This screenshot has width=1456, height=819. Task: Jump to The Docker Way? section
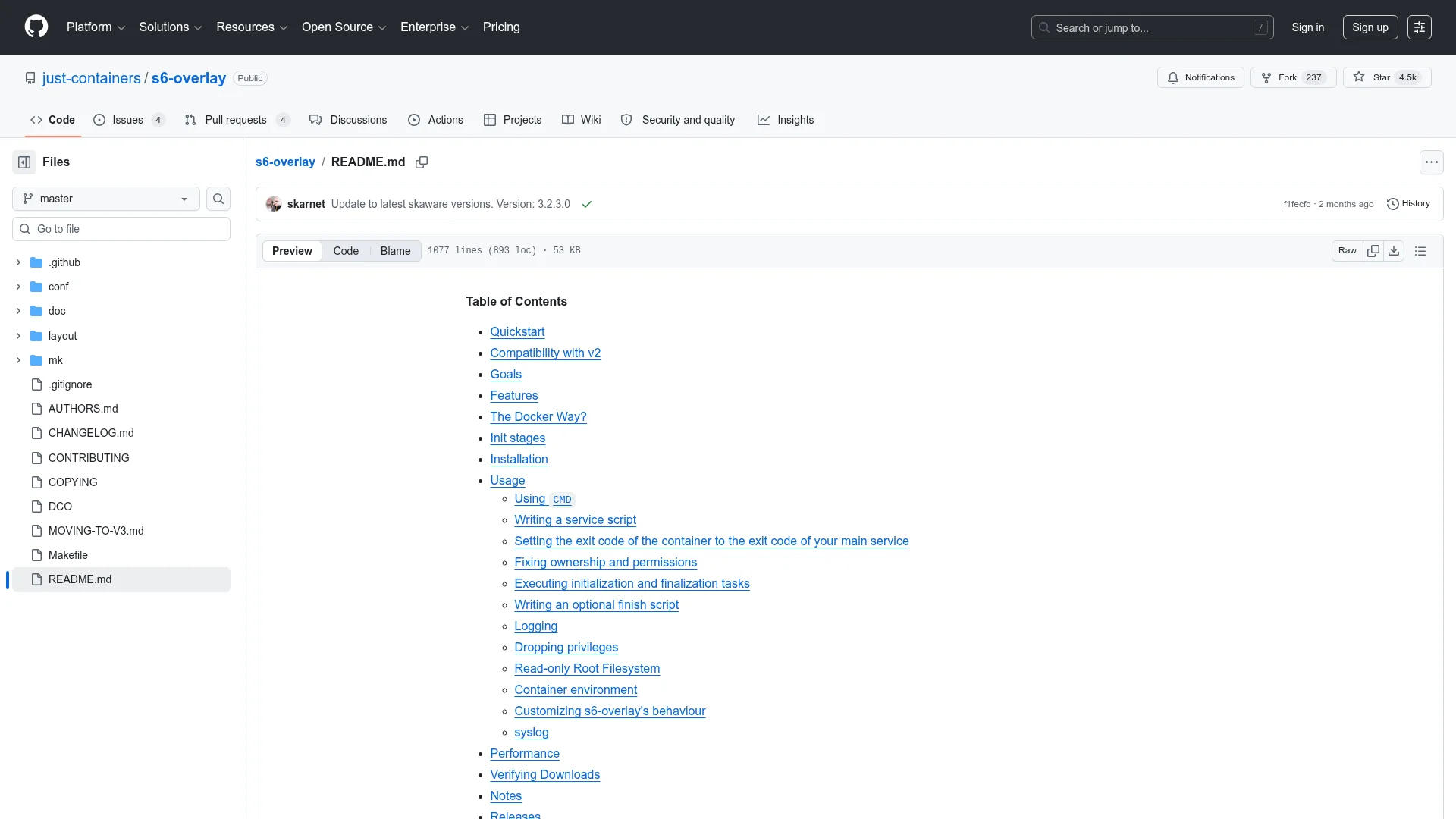click(538, 417)
